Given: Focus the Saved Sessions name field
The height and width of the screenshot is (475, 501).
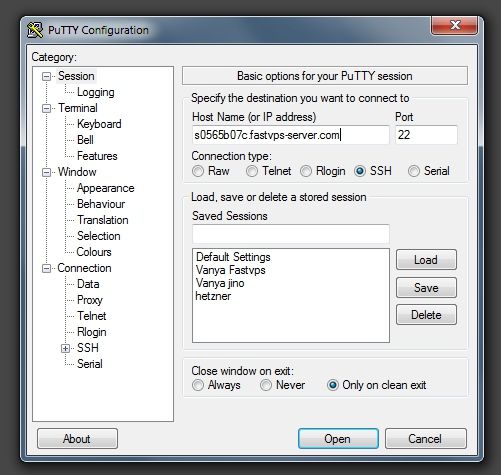Looking at the screenshot, I should click(x=290, y=234).
